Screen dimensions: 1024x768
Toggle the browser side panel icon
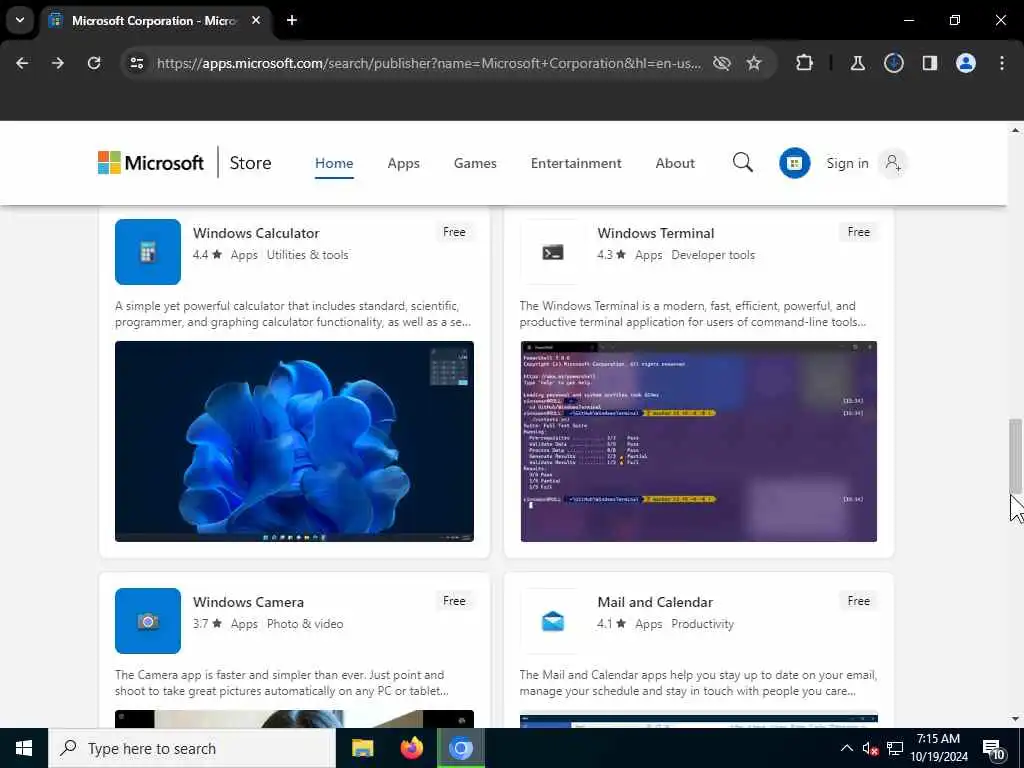click(929, 63)
